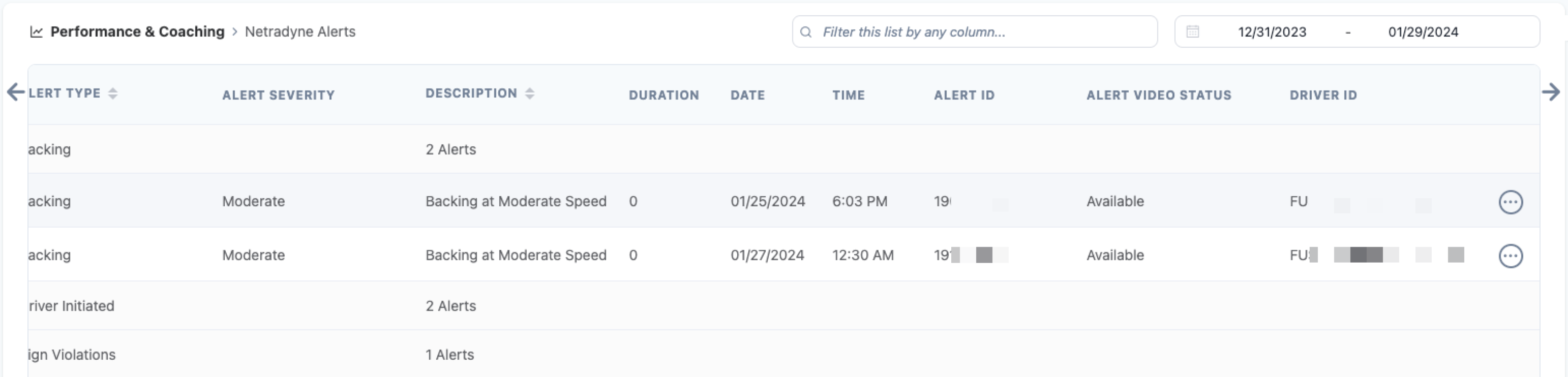Sort by Alert Type column arrows
Image resolution: width=1568 pixels, height=377 pixels.
tap(112, 93)
